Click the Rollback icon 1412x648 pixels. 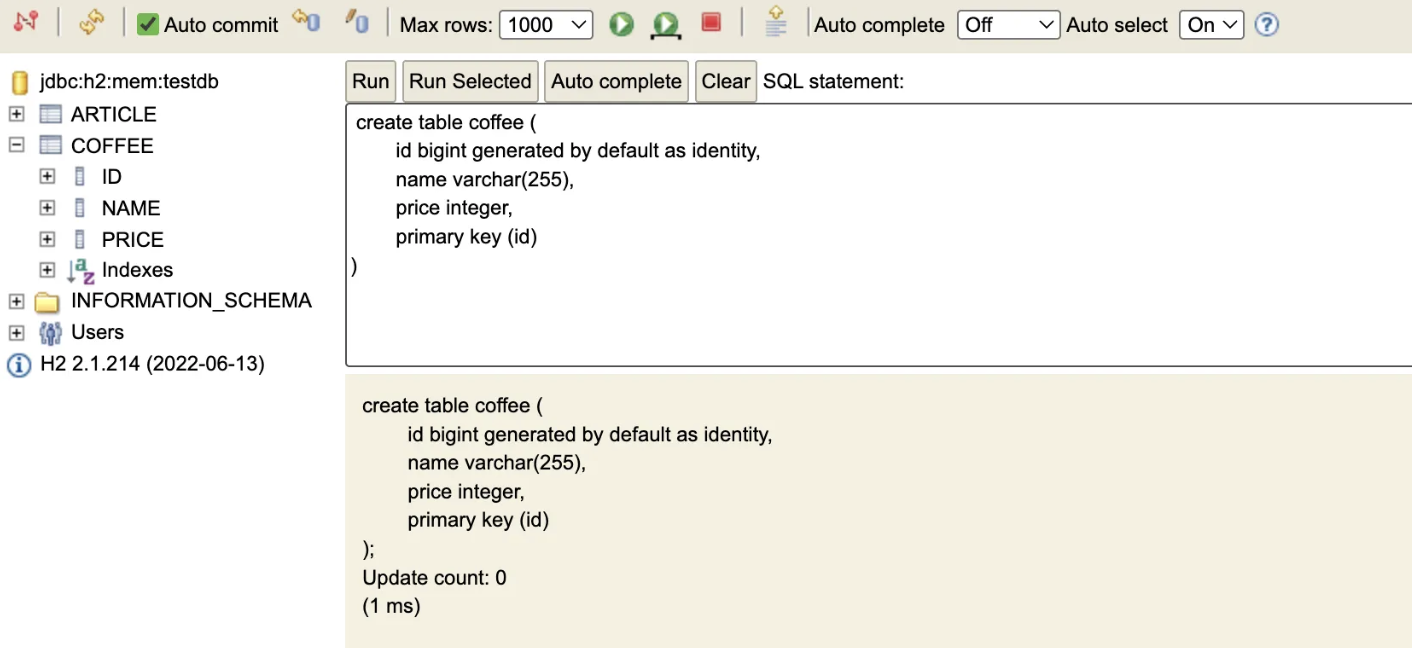306,22
